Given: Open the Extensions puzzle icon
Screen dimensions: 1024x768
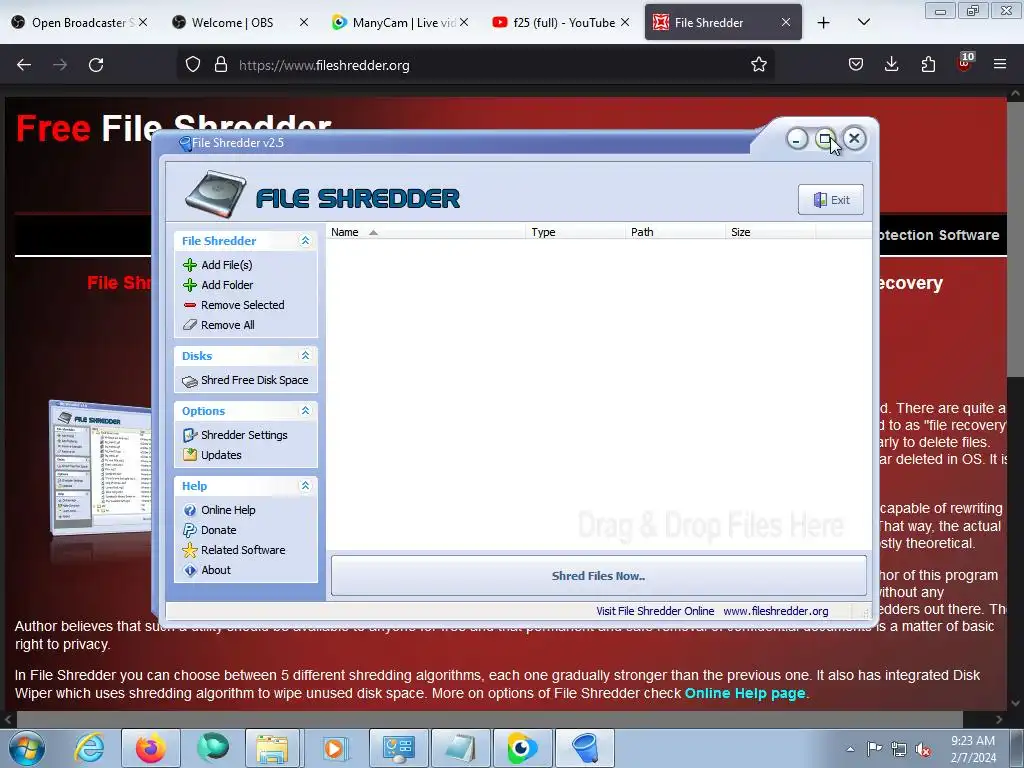Looking at the screenshot, I should coord(928,65).
